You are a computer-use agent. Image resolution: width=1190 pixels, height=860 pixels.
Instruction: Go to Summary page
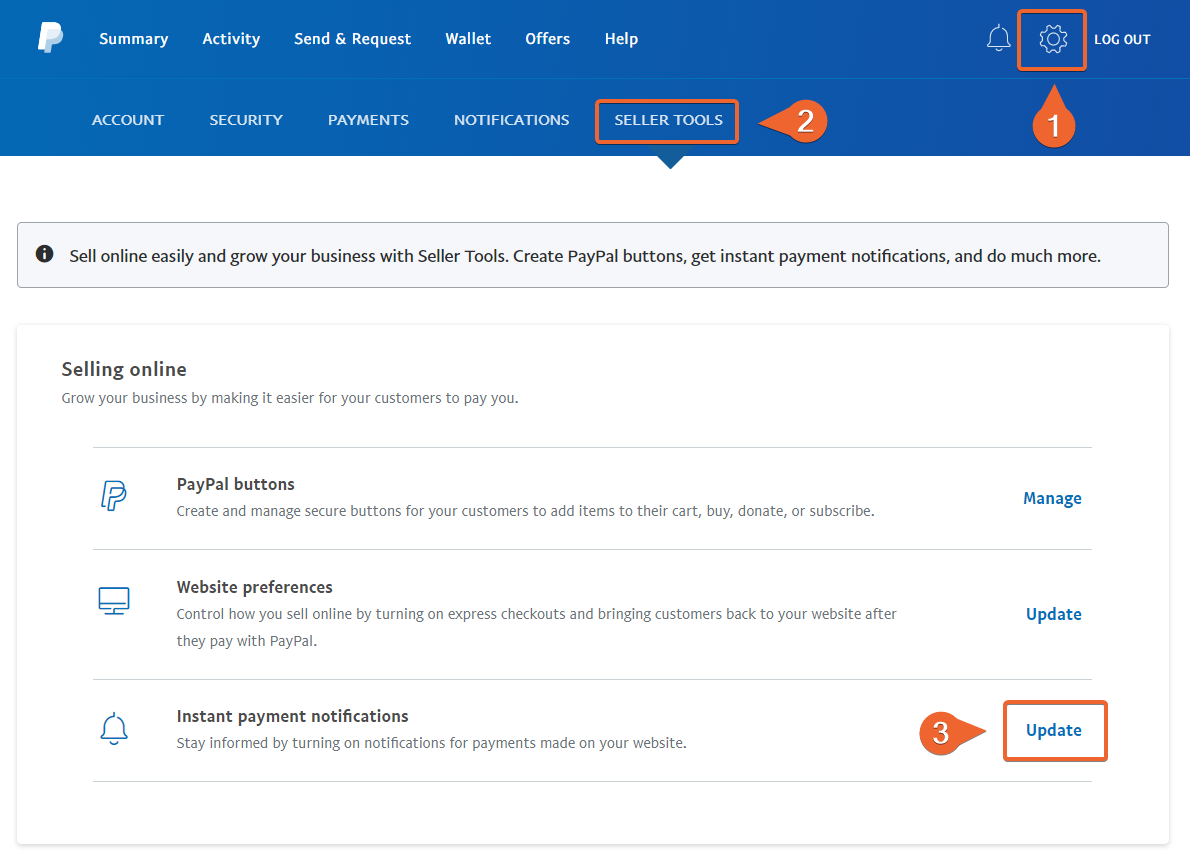point(134,39)
